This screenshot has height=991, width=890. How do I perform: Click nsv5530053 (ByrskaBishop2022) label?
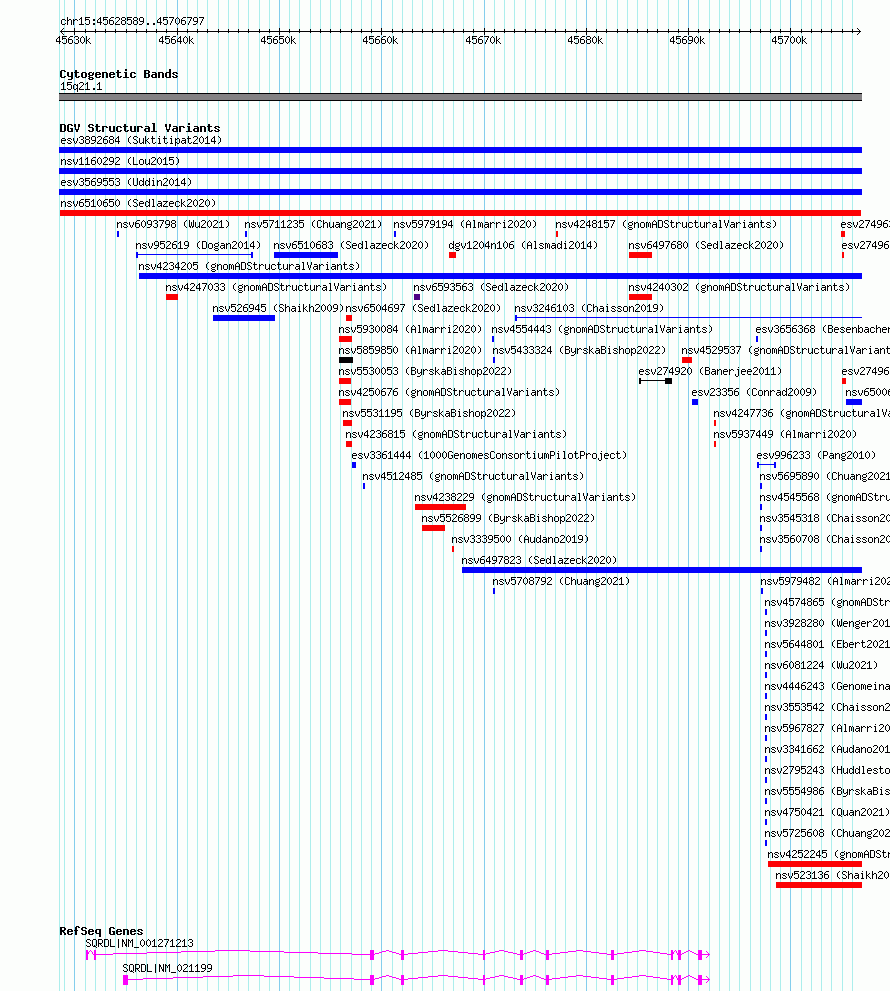pyautogui.click(x=425, y=371)
